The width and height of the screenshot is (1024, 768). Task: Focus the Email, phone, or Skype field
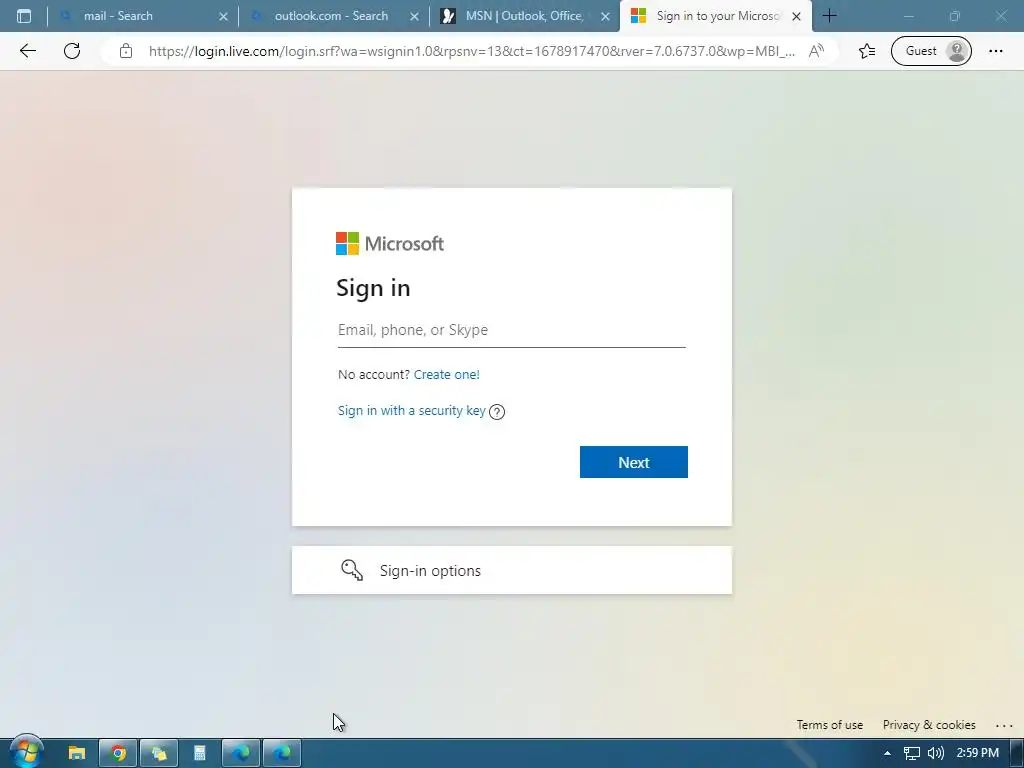511,330
